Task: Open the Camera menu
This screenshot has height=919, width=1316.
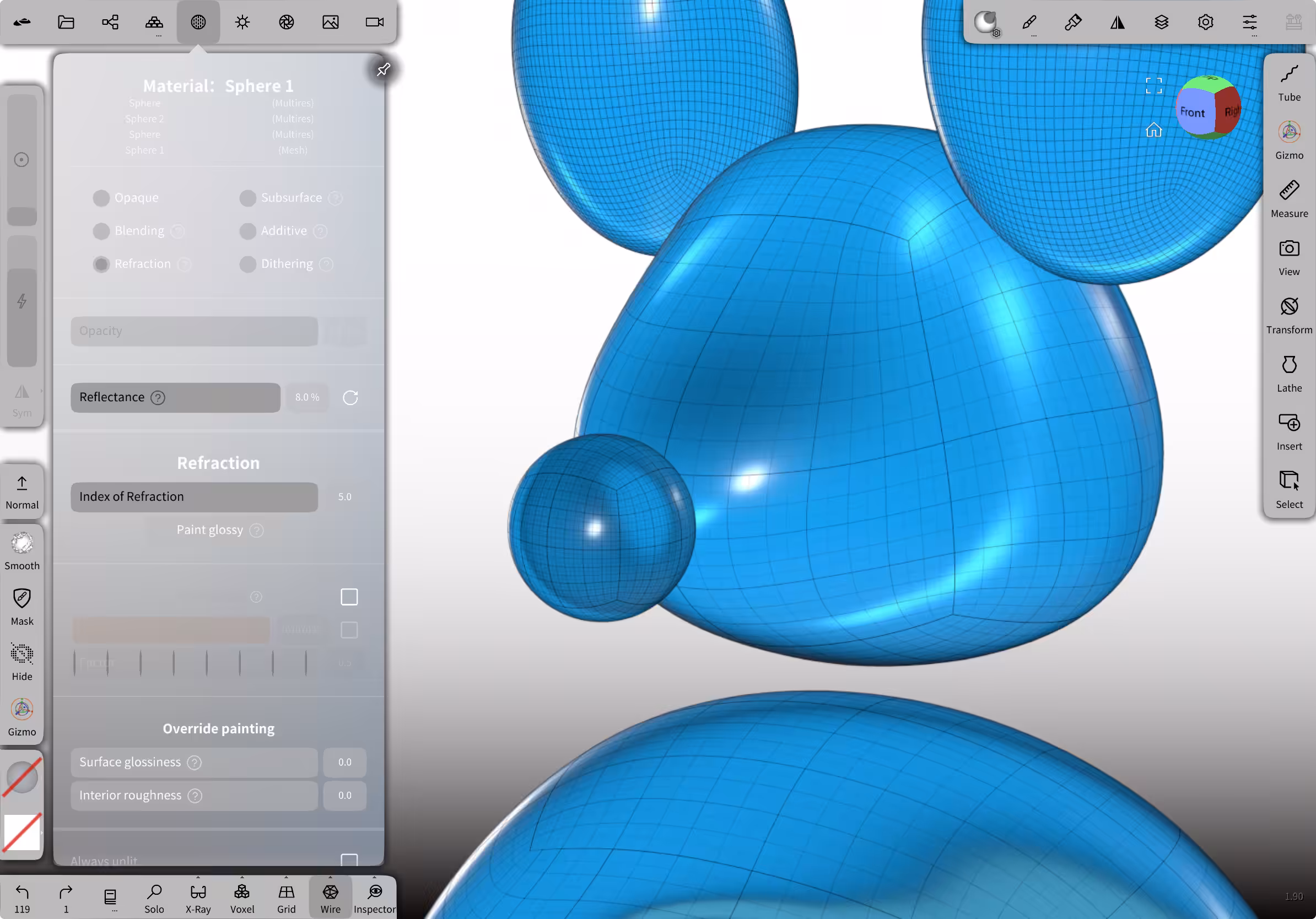Action: pyautogui.click(x=375, y=22)
